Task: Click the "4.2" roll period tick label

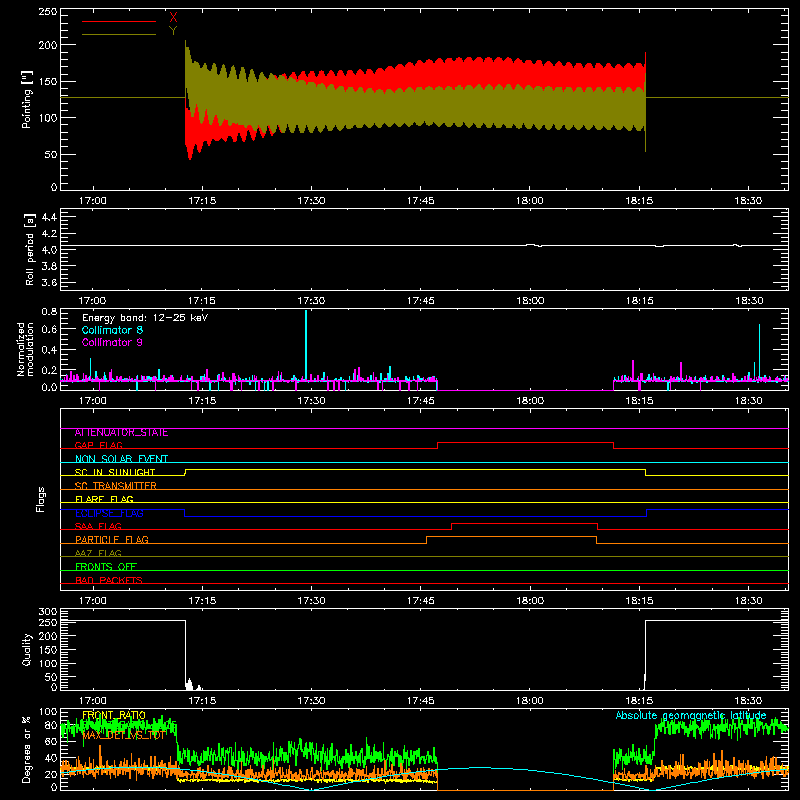Action: (x=49, y=234)
